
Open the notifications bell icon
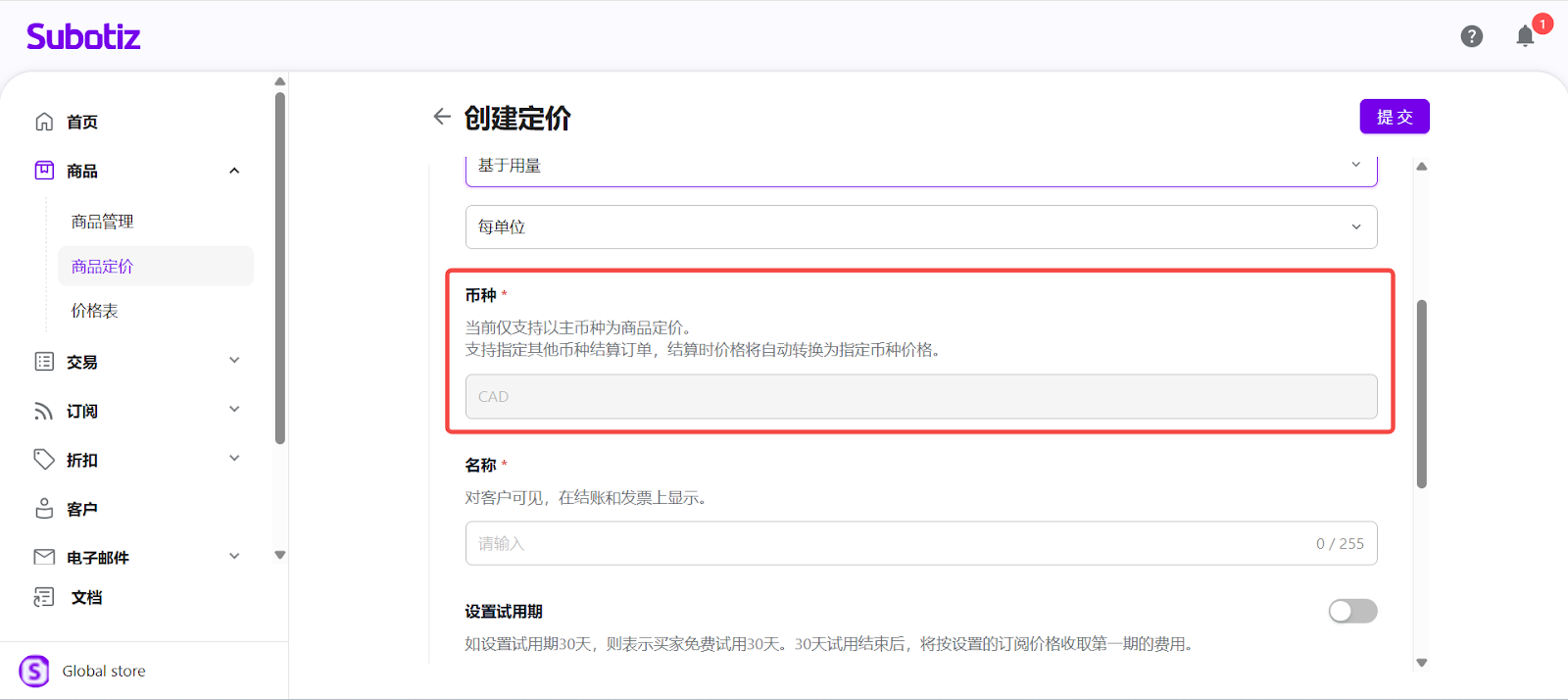point(1525,36)
